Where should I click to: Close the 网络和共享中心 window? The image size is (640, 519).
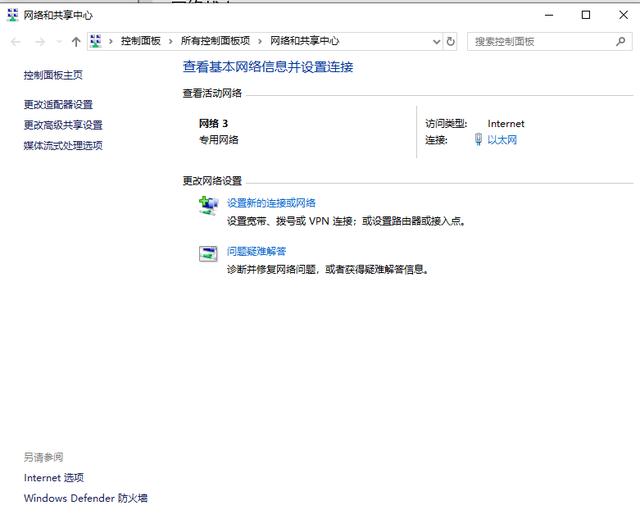623,15
